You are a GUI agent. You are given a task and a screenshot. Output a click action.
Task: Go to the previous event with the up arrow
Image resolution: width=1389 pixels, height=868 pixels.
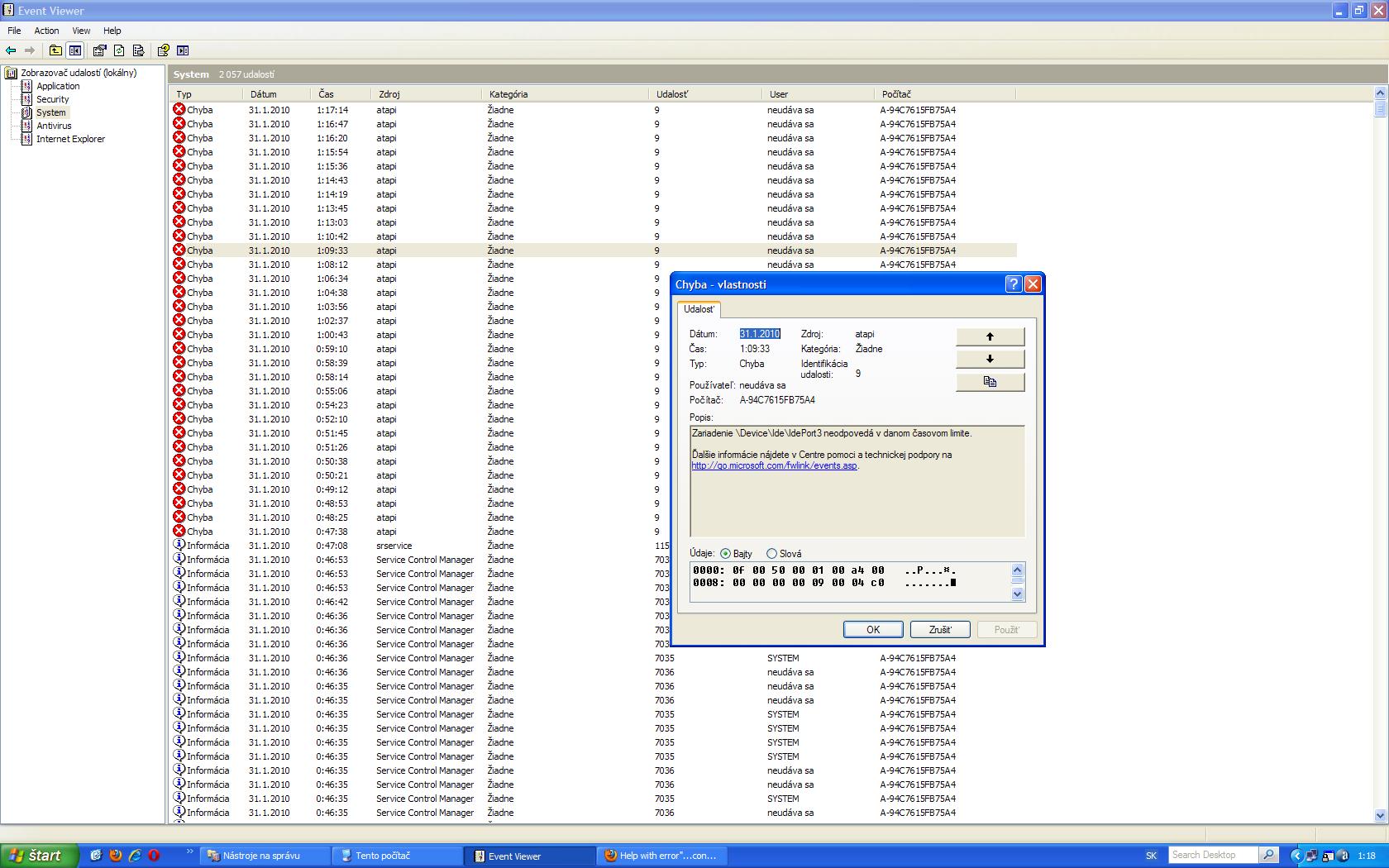click(x=990, y=336)
